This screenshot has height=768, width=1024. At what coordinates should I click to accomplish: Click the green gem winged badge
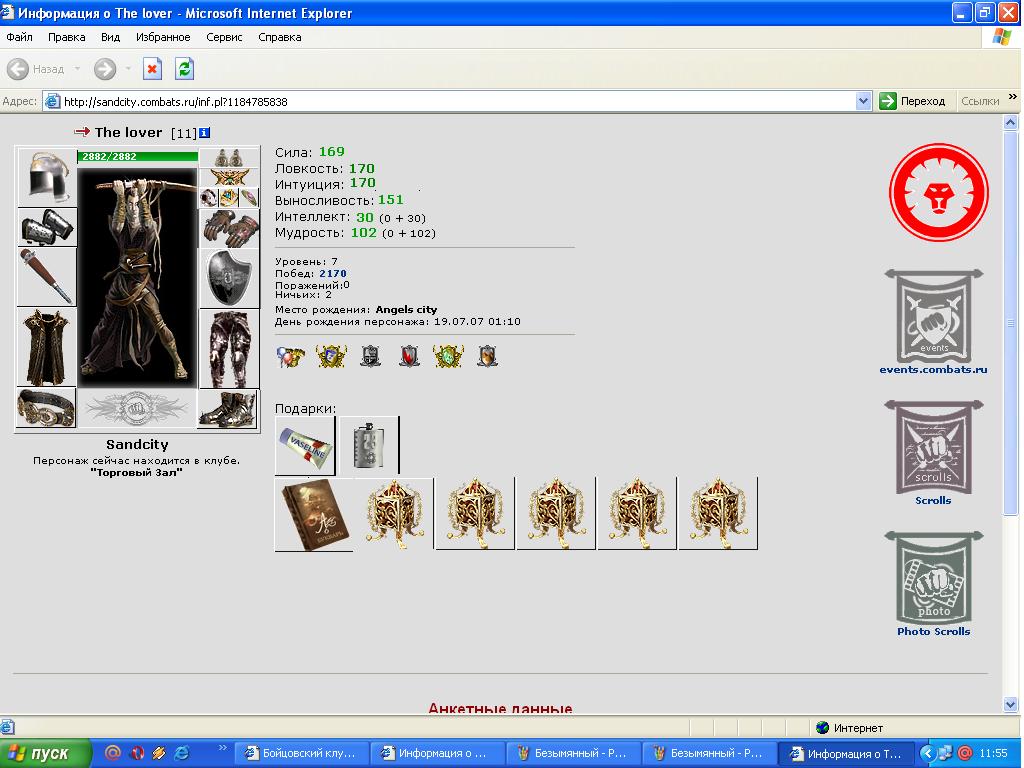448,357
